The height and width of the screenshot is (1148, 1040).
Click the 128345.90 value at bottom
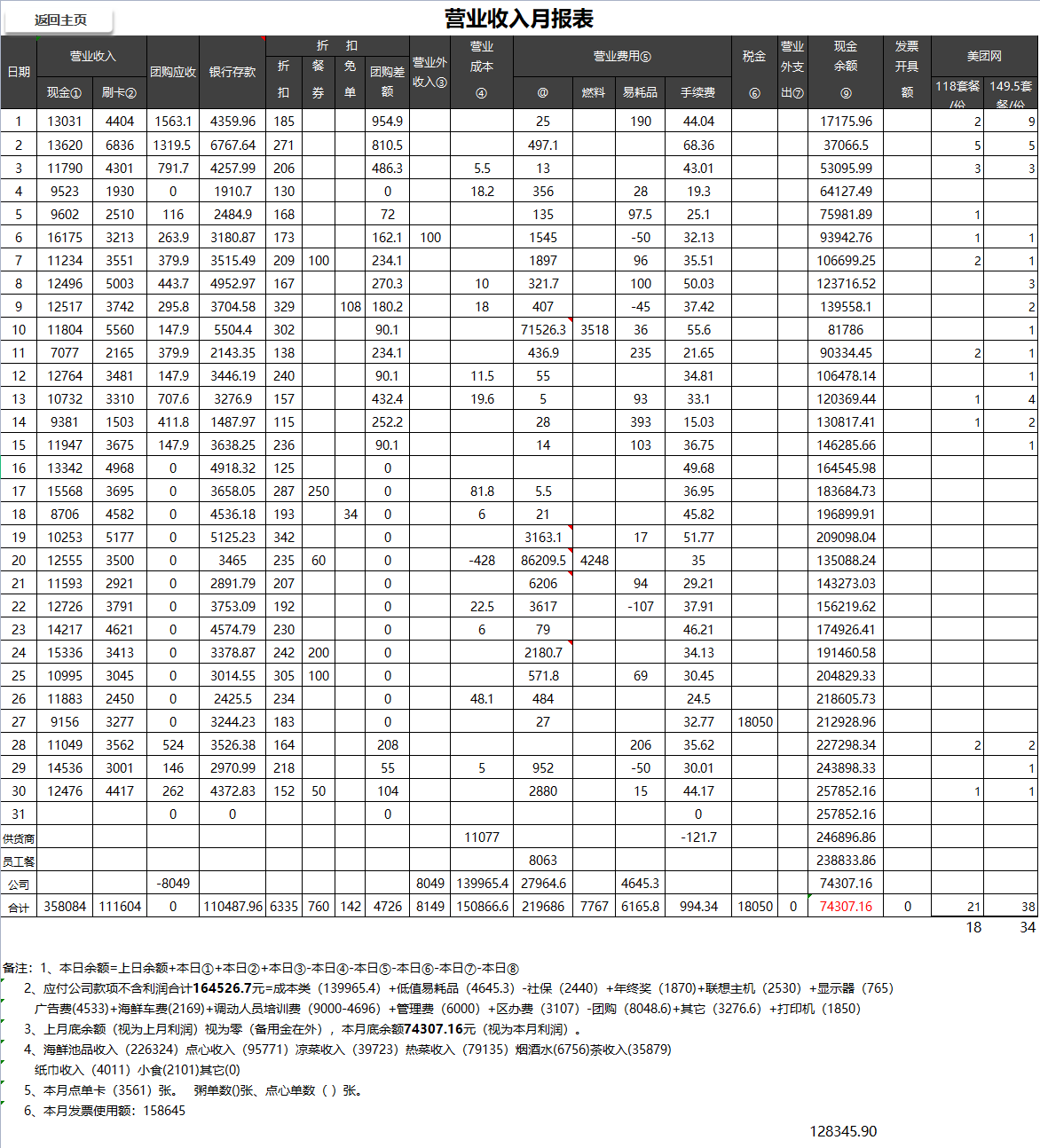coord(843,1131)
